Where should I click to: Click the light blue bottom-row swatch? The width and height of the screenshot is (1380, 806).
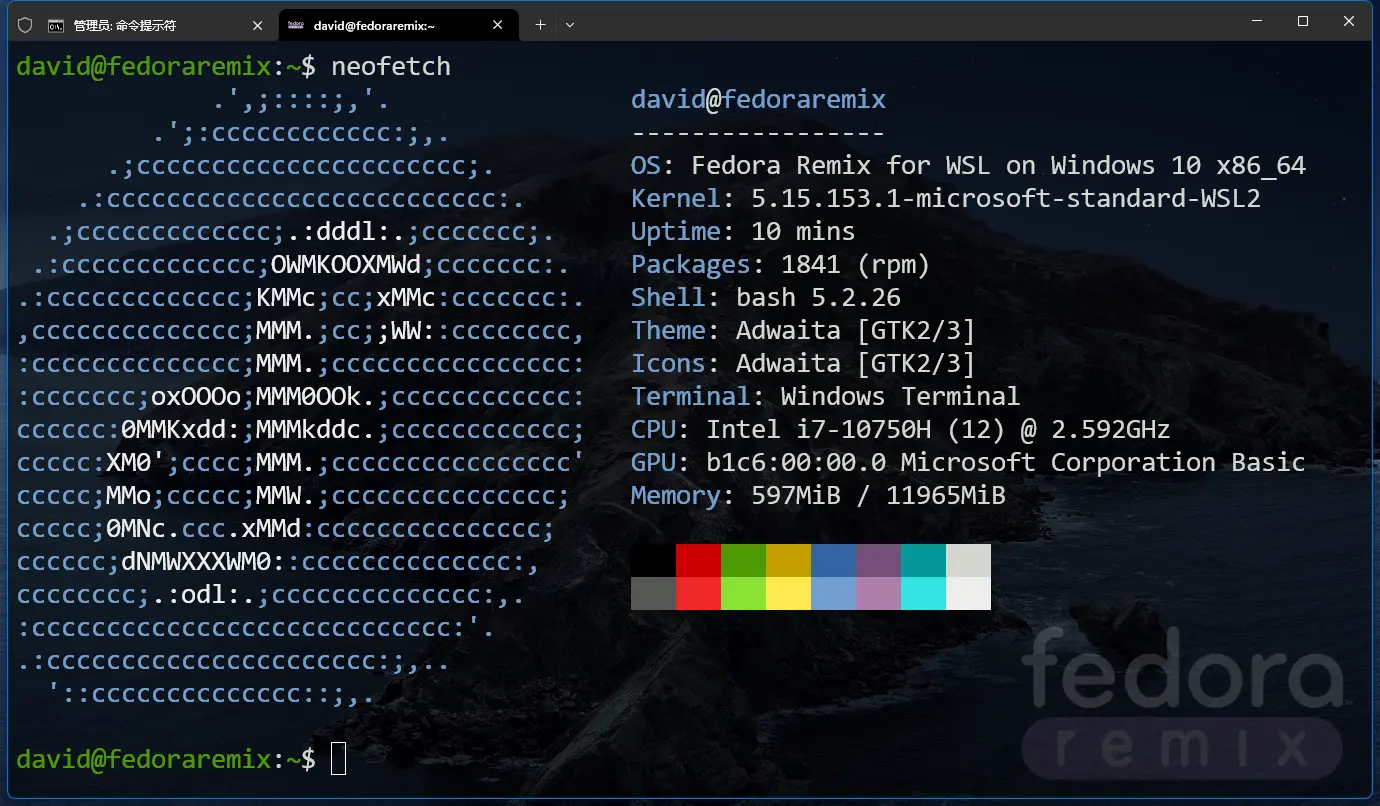point(833,593)
